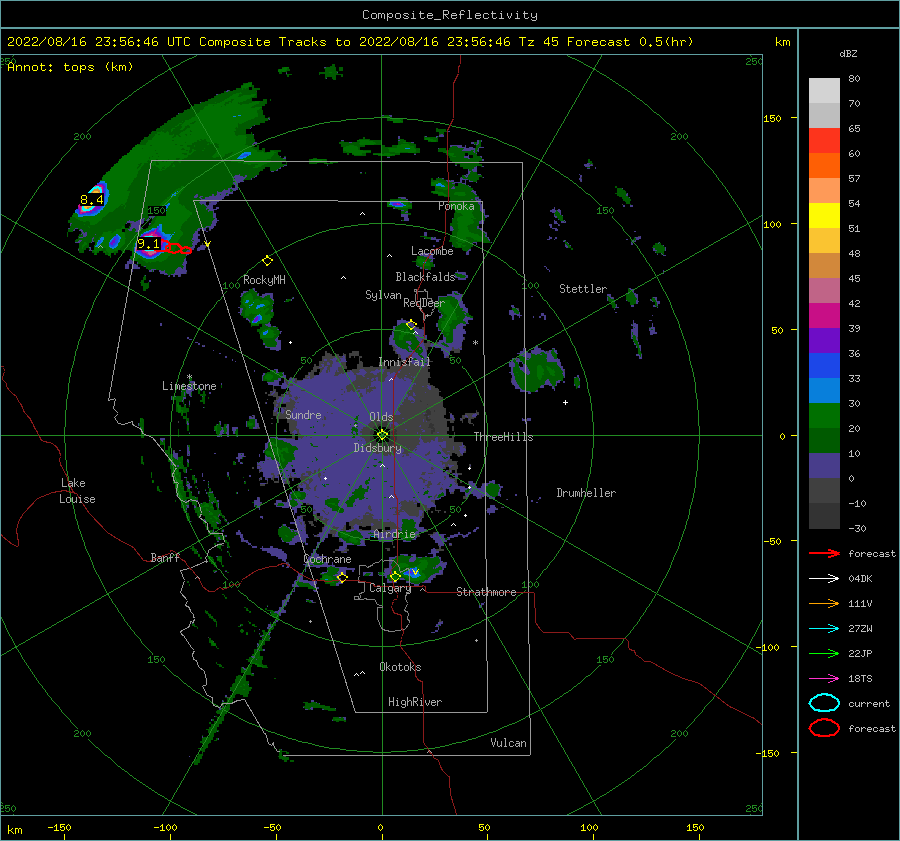The image size is (900, 841).
Task: Click the Cochrane label
Action: click(327, 559)
